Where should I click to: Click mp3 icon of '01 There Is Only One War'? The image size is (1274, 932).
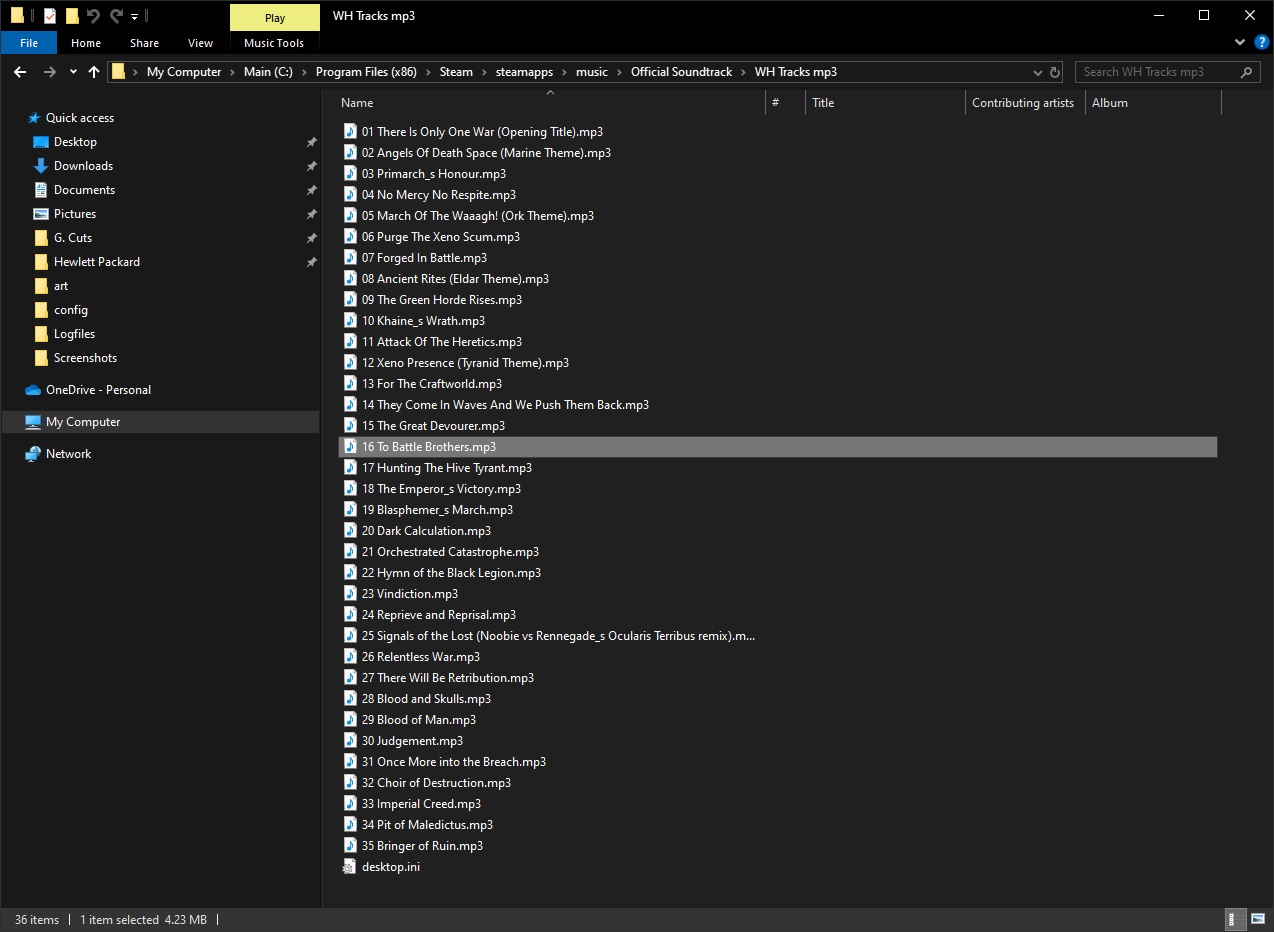point(350,132)
